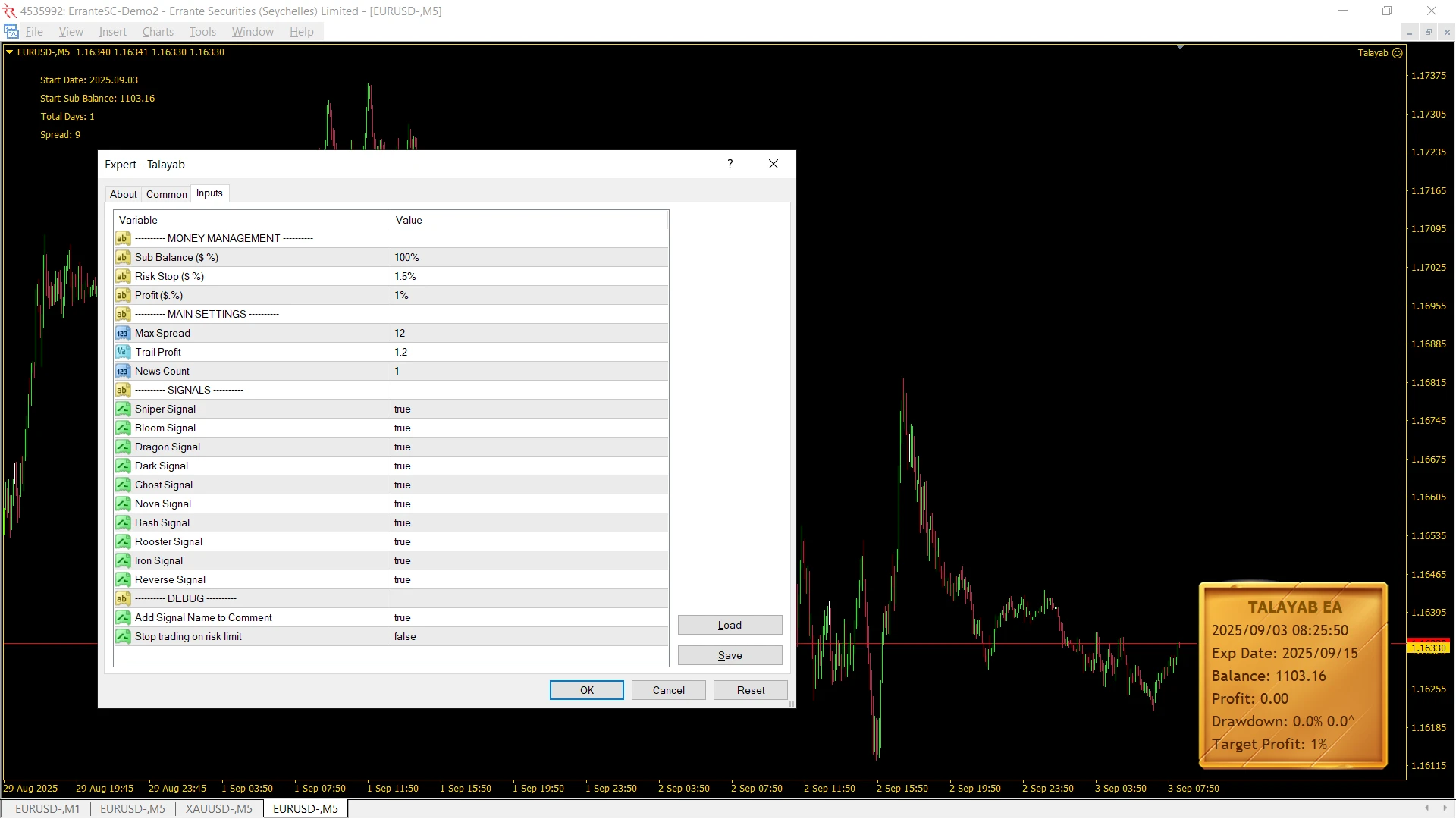Click the Reverse Signal boolean icon
Image resolution: width=1456 pixels, height=819 pixels.
coord(122,579)
